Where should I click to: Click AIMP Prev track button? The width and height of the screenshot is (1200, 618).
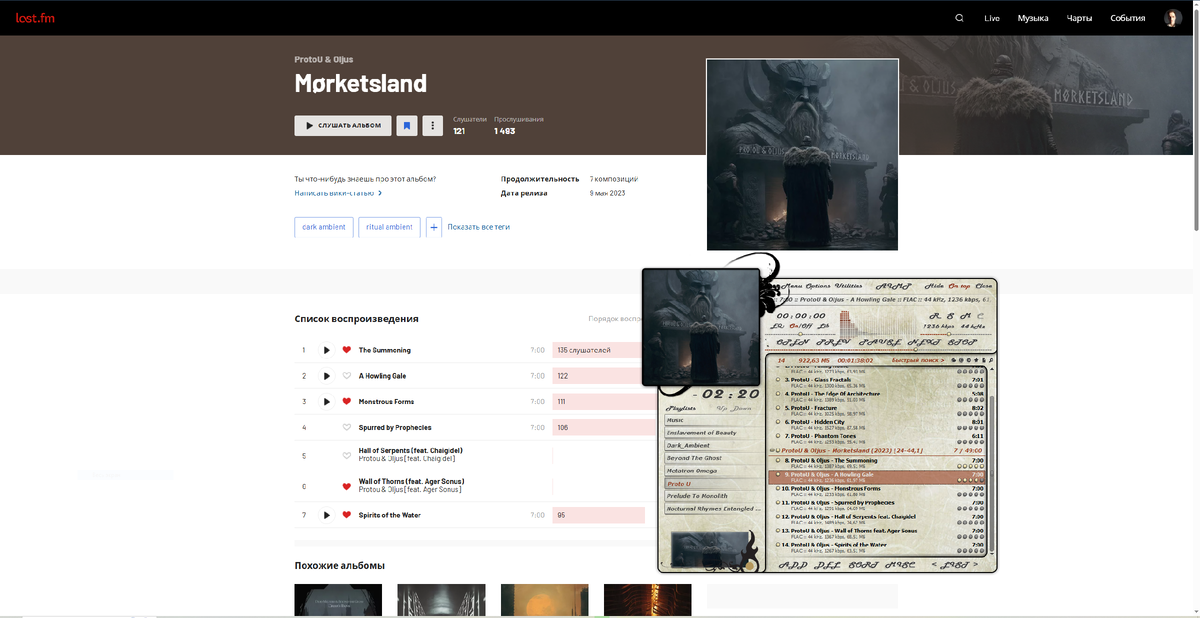point(834,342)
